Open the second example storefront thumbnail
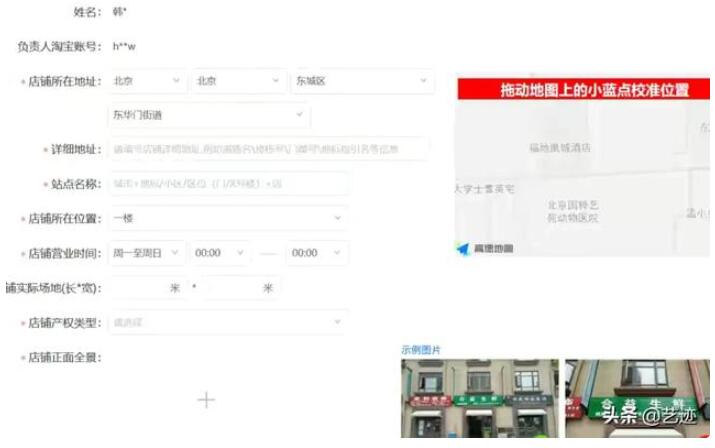The image size is (715, 448). click(638, 398)
